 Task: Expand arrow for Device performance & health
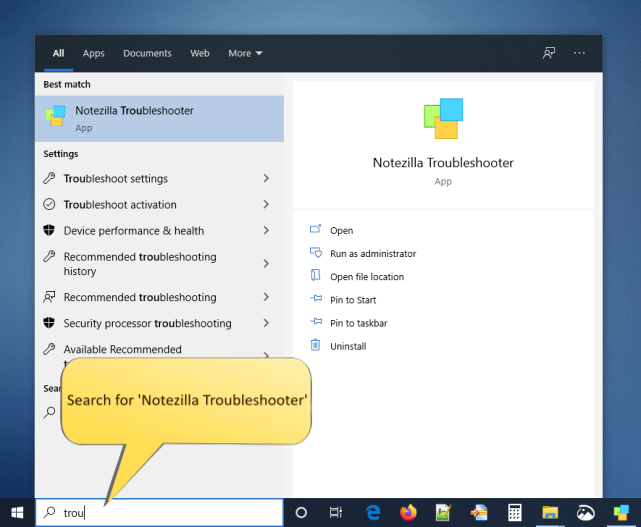coord(267,231)
